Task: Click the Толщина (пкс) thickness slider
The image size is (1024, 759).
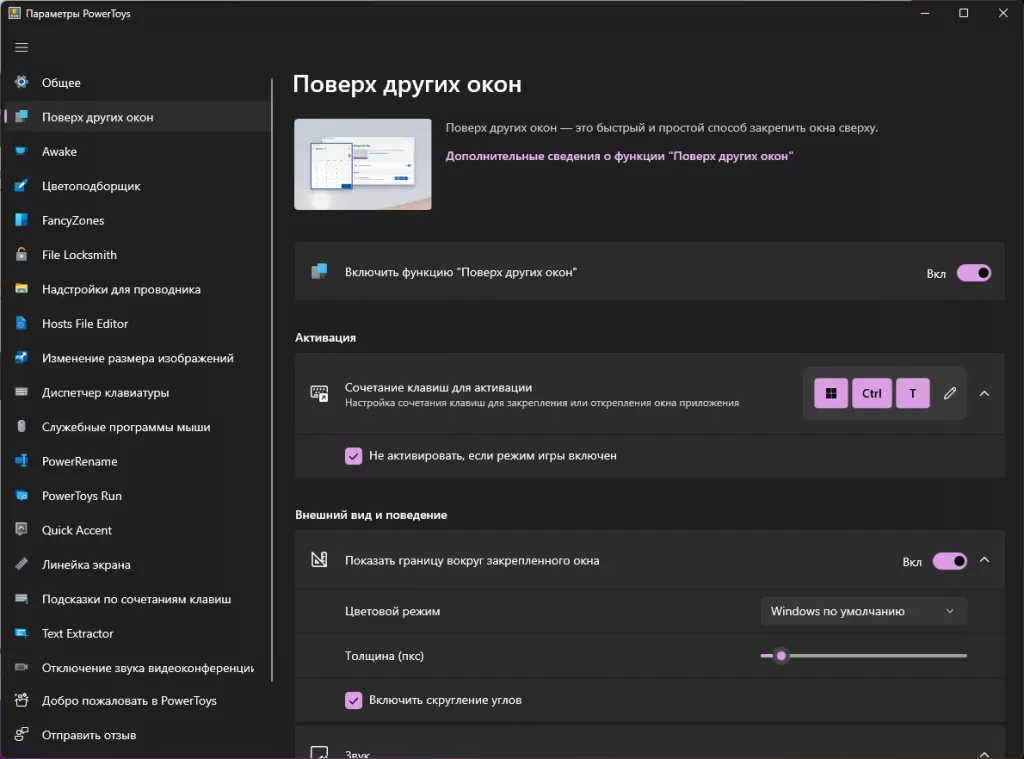Action: click(863, 656)
